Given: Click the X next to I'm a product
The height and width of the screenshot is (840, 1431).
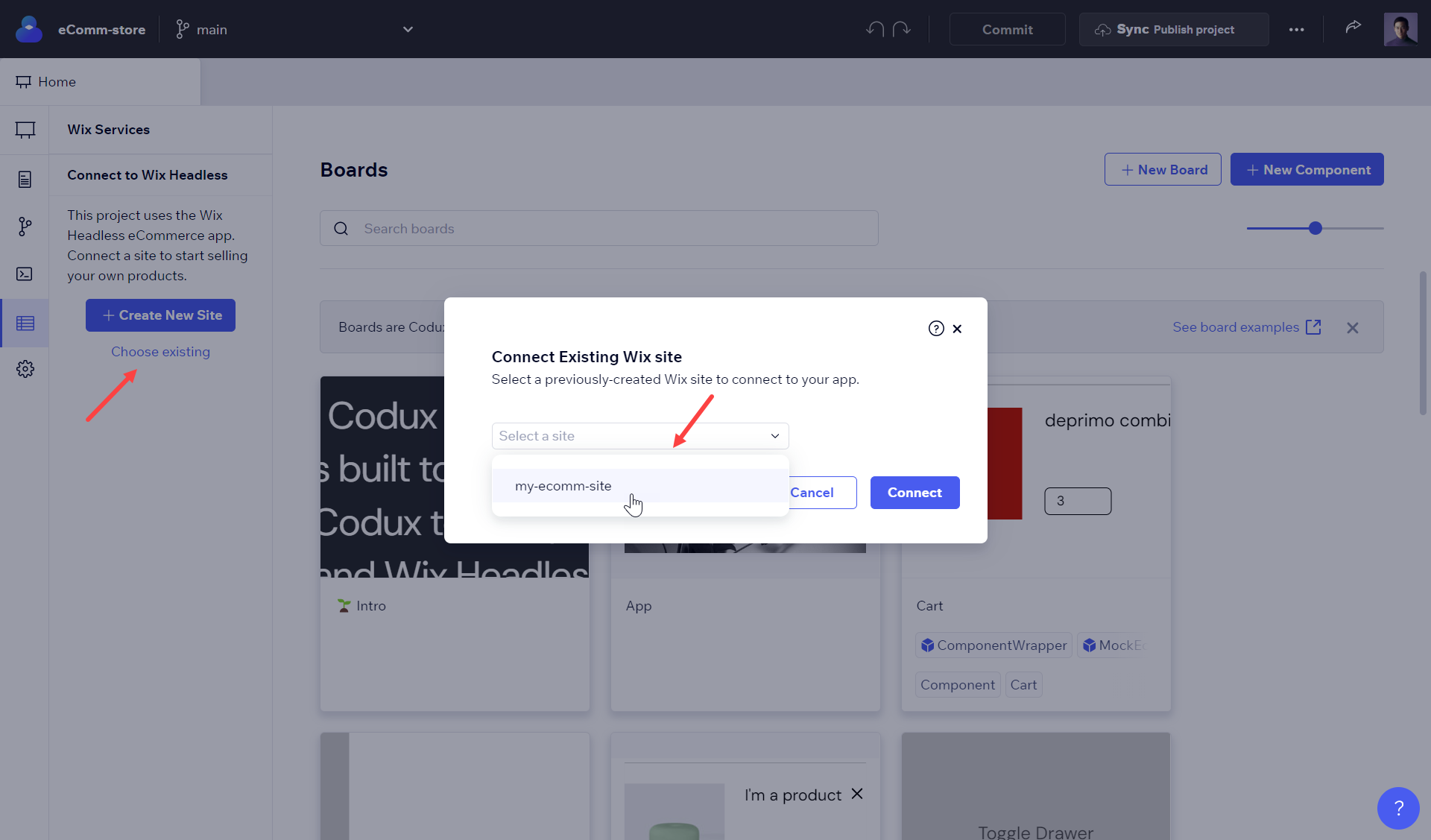Looking at the screenshot, I should [857, 794].
